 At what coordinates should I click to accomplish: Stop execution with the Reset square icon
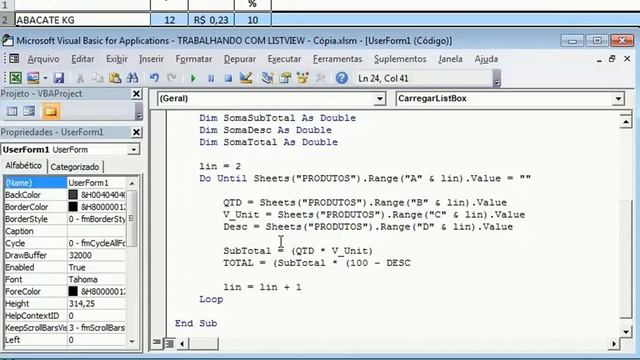click(228, 78)
